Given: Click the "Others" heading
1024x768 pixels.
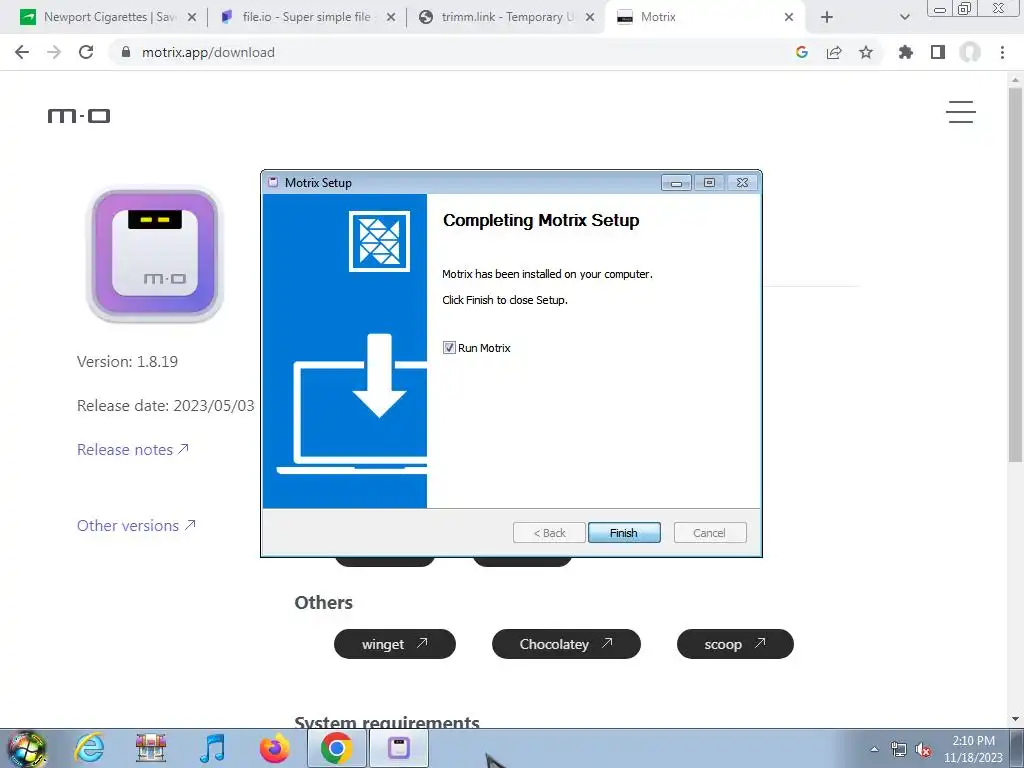Looking at the screenshot, I should tap(323, 602).
